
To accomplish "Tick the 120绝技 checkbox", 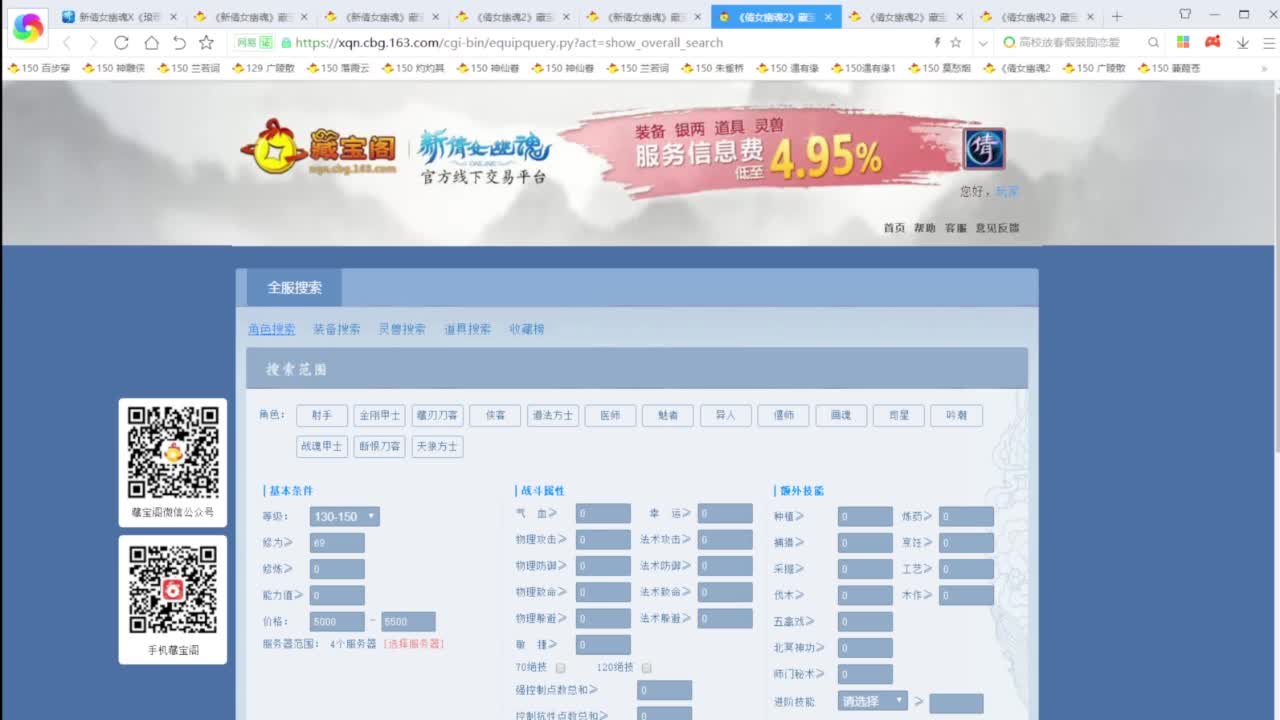I will point(647,668).
